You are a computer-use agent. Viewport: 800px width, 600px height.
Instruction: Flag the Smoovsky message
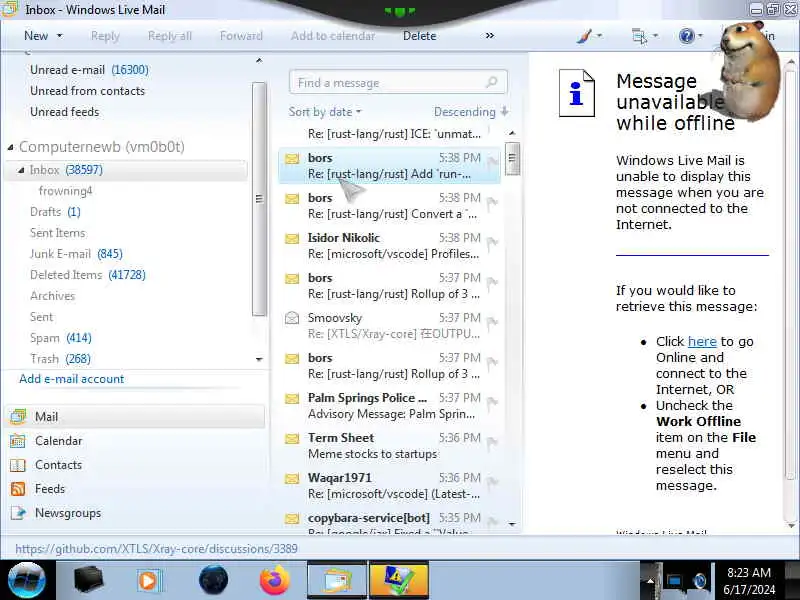[492, 324]
